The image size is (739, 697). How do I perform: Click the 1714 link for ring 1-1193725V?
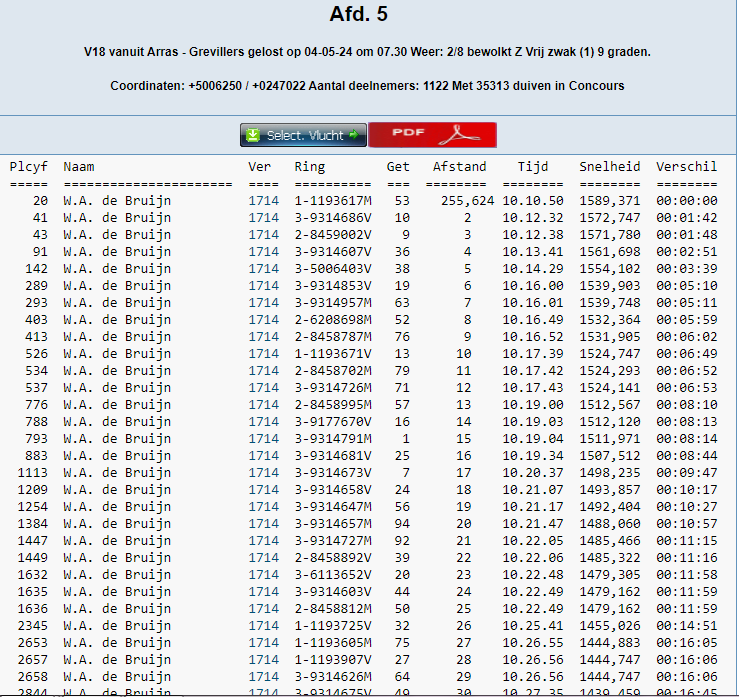pyautogui.click(x=263, y=625)
